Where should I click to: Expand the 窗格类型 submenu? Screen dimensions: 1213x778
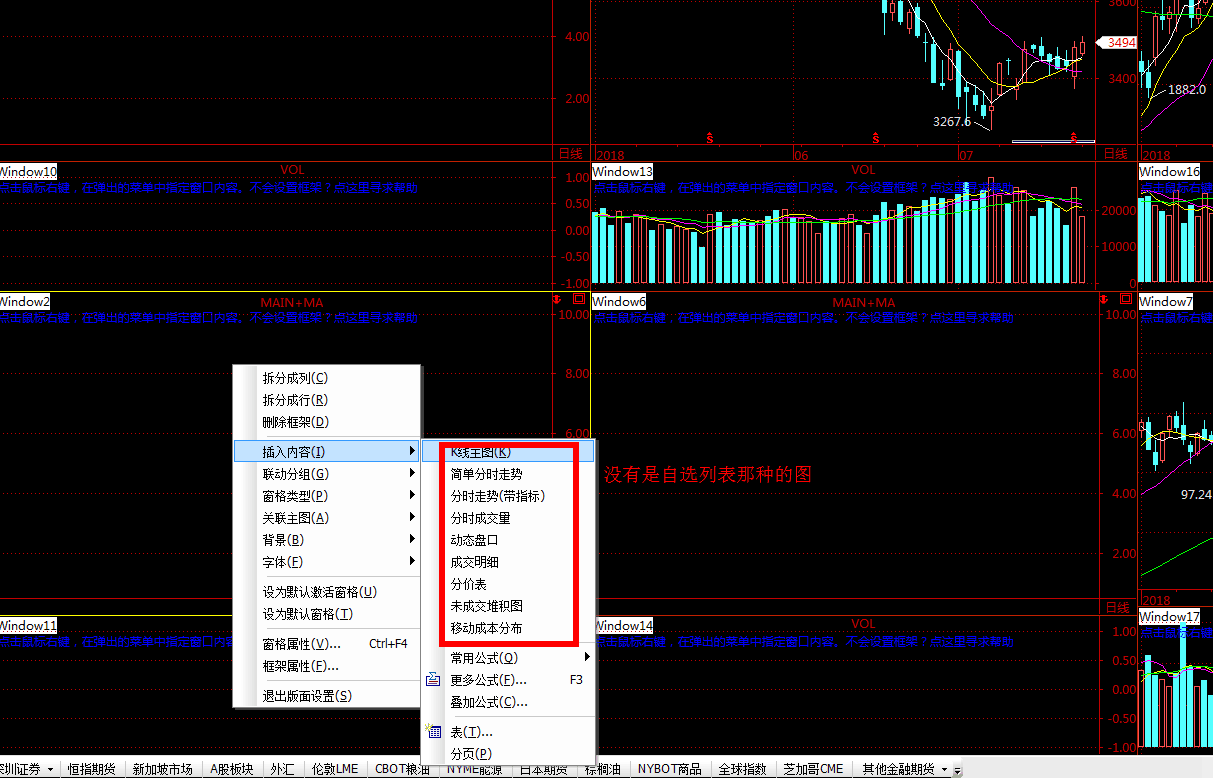point(412,496)
